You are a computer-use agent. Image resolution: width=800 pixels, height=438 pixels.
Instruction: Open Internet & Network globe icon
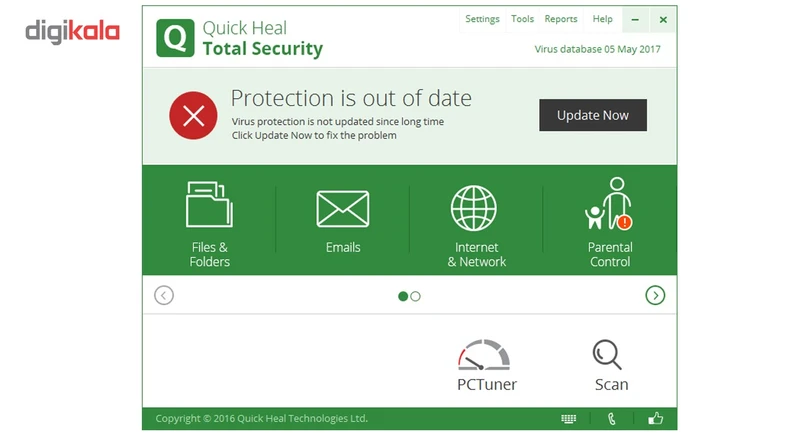coord(476,209)
